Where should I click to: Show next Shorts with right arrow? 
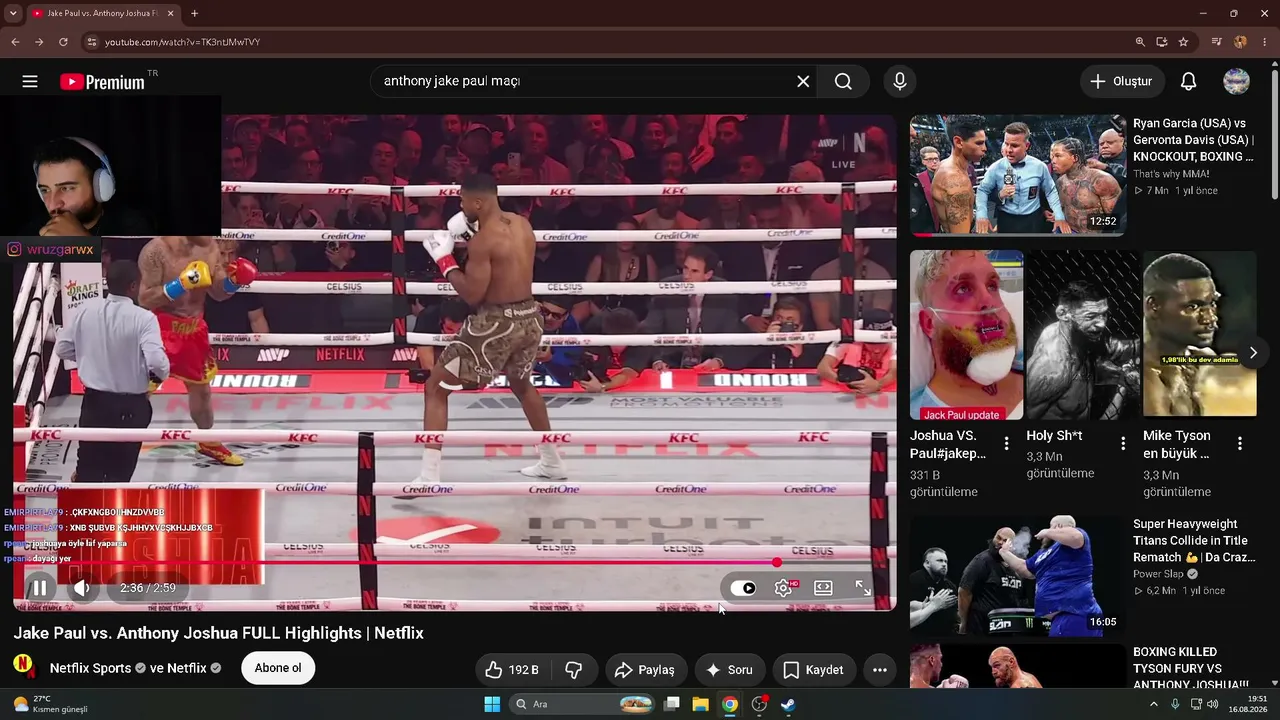coord(1253,353)
